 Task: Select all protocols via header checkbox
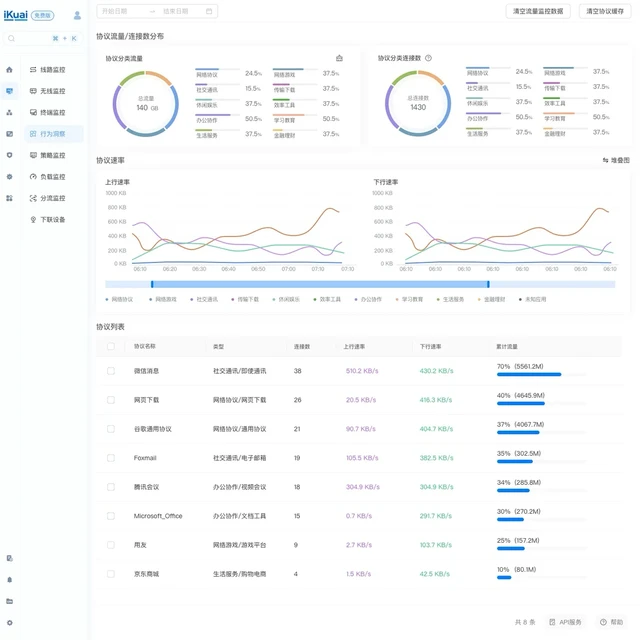pyautogui.click(x=111, y=346)
